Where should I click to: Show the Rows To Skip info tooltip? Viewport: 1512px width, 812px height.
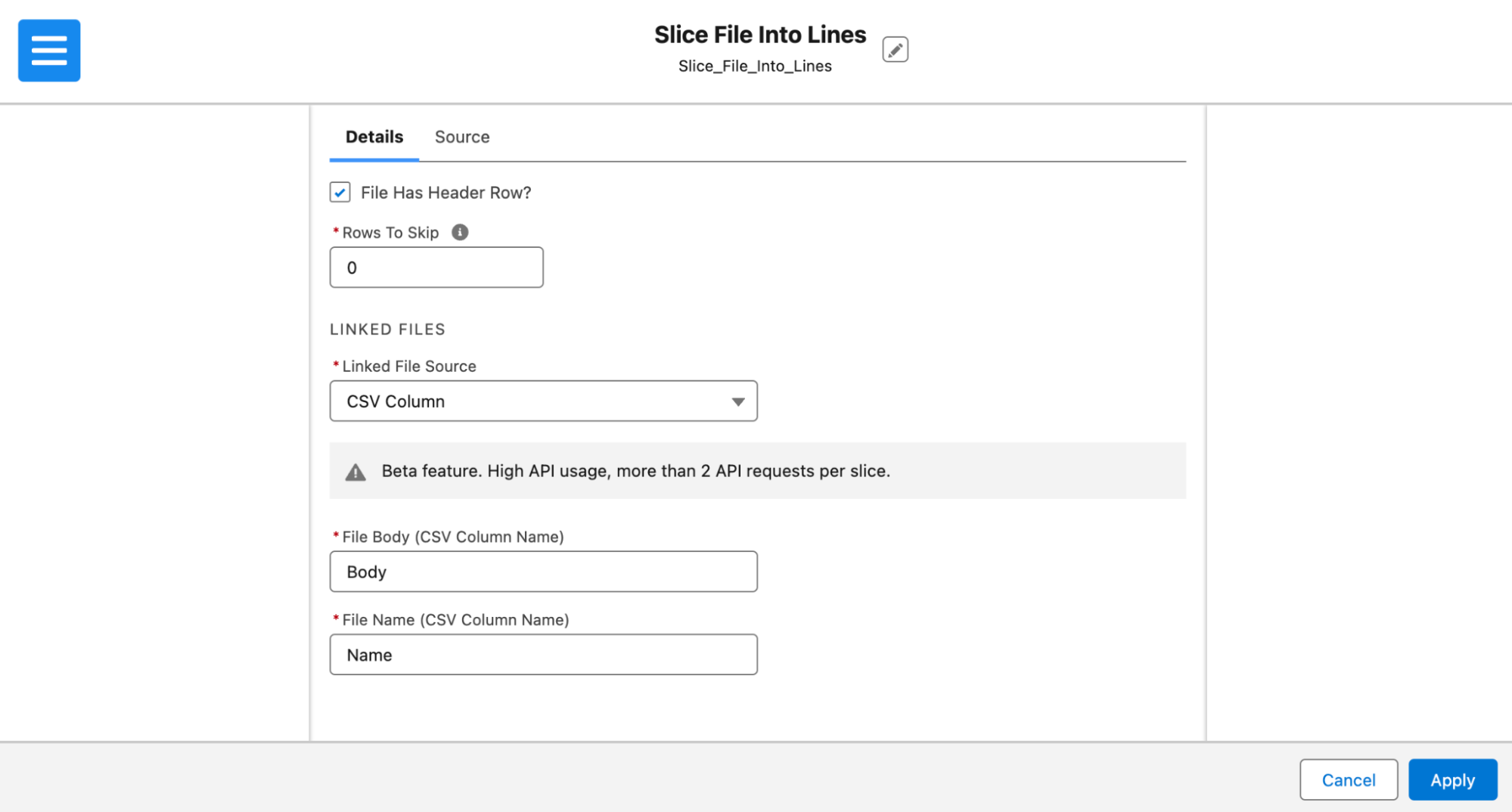[460, 232]
